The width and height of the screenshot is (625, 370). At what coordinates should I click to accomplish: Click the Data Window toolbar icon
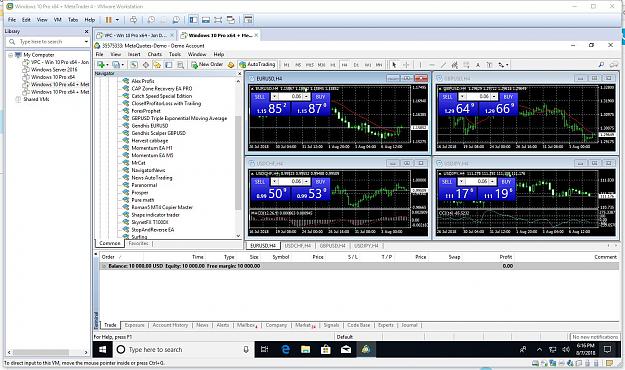(146, 65)
